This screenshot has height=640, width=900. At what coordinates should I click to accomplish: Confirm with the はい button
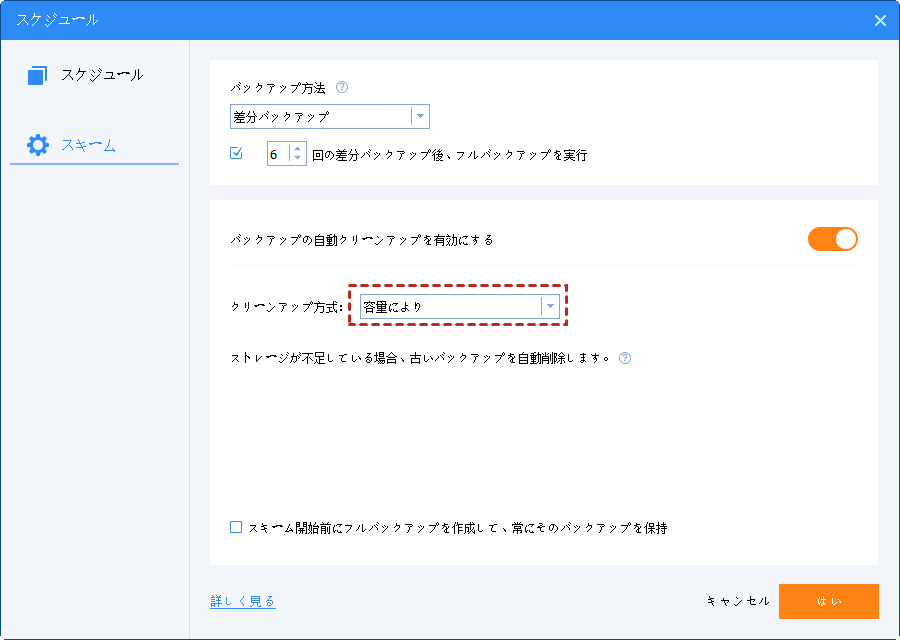[829, 601]
